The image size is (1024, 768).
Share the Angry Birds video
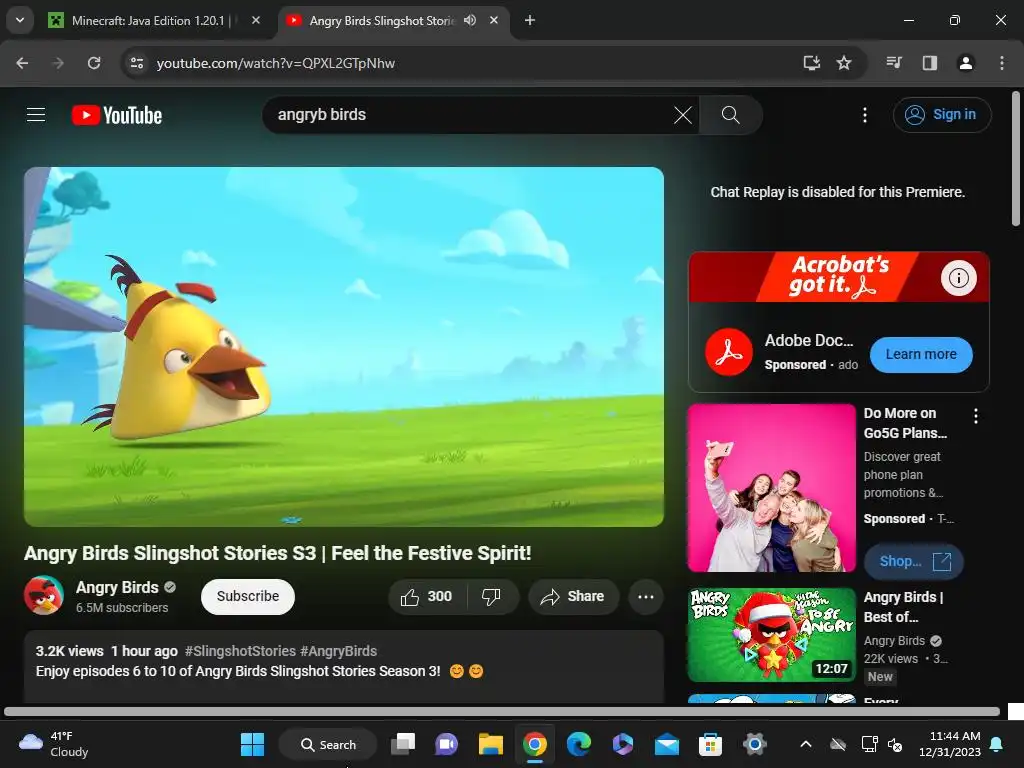tap(573, 596)
